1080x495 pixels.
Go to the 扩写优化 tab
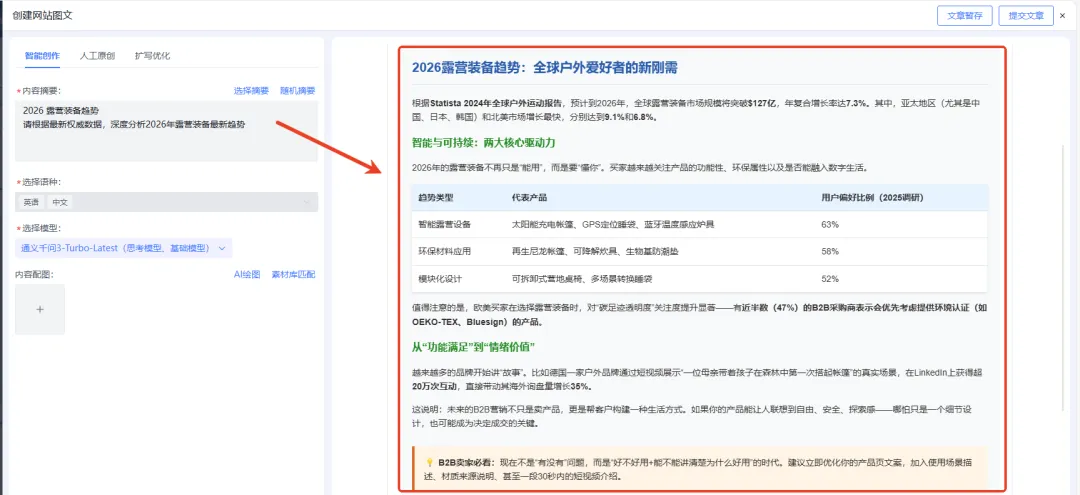[x=152, y=56]
